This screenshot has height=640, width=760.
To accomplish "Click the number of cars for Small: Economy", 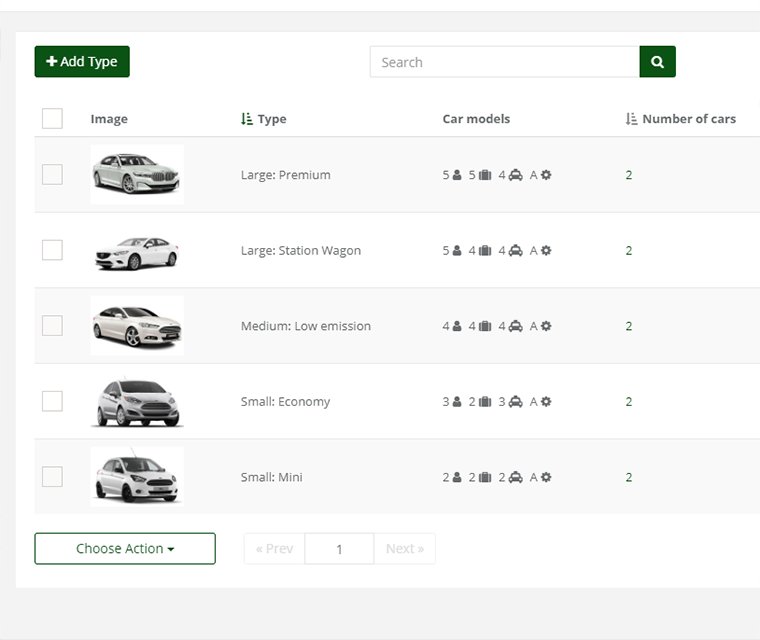I will click(629, 402).
